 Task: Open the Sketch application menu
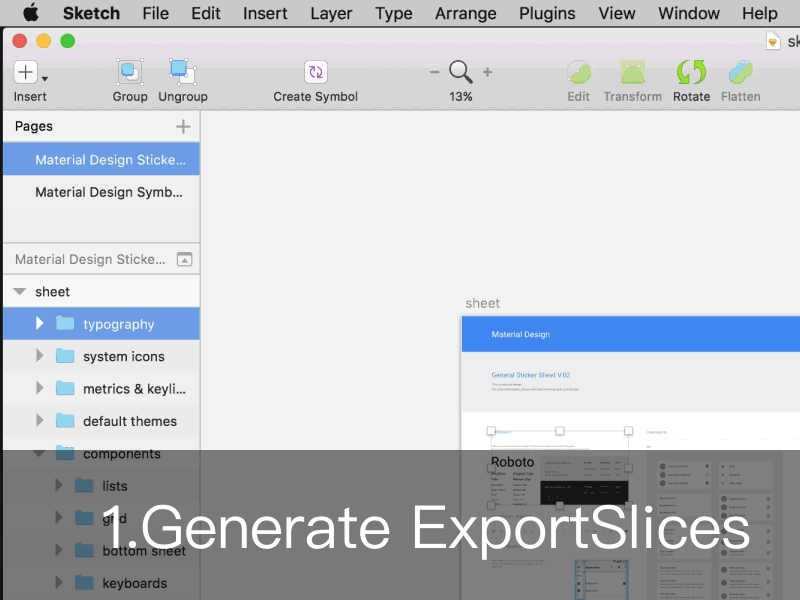point(91,13)
